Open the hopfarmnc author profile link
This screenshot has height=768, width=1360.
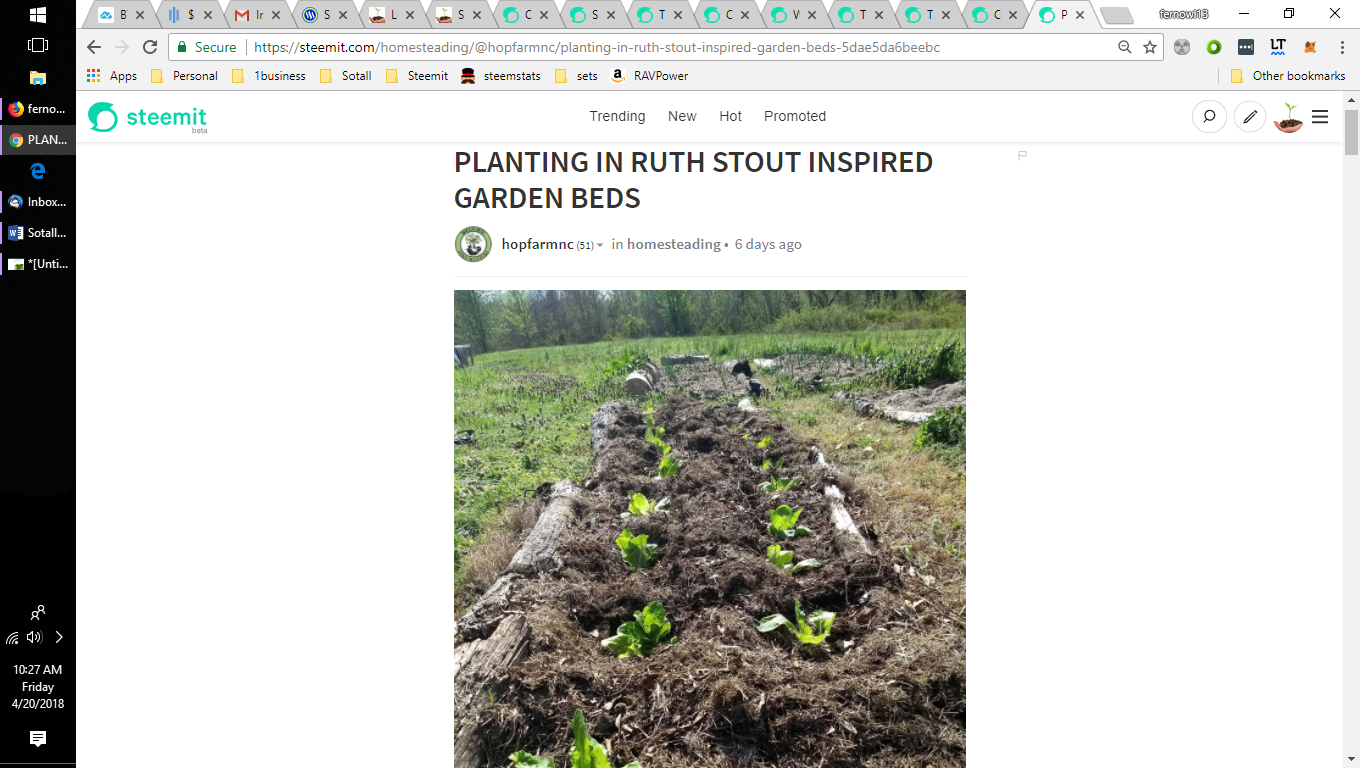point(538,245)
